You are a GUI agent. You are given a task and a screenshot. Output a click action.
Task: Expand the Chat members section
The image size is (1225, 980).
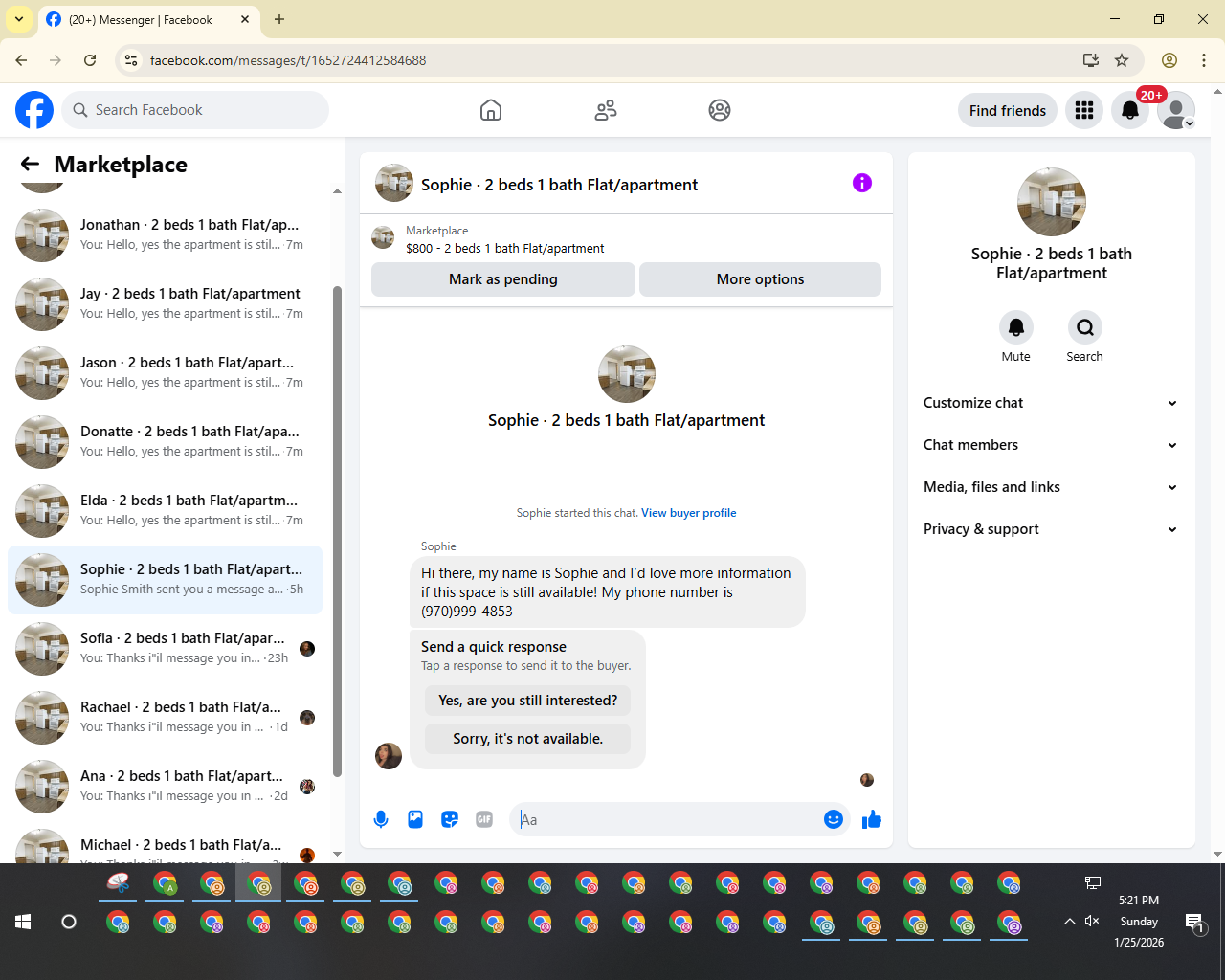tap(1051, 445)
